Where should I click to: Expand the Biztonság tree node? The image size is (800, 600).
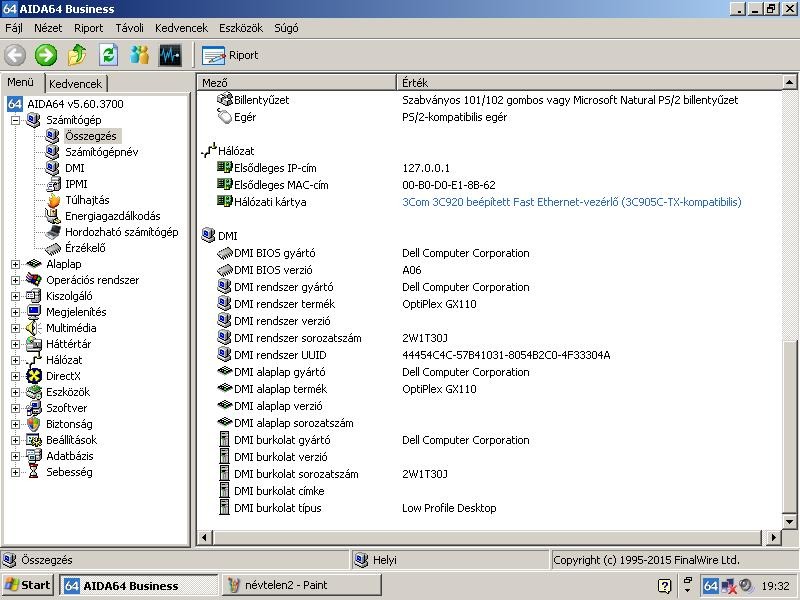(15, 424)
